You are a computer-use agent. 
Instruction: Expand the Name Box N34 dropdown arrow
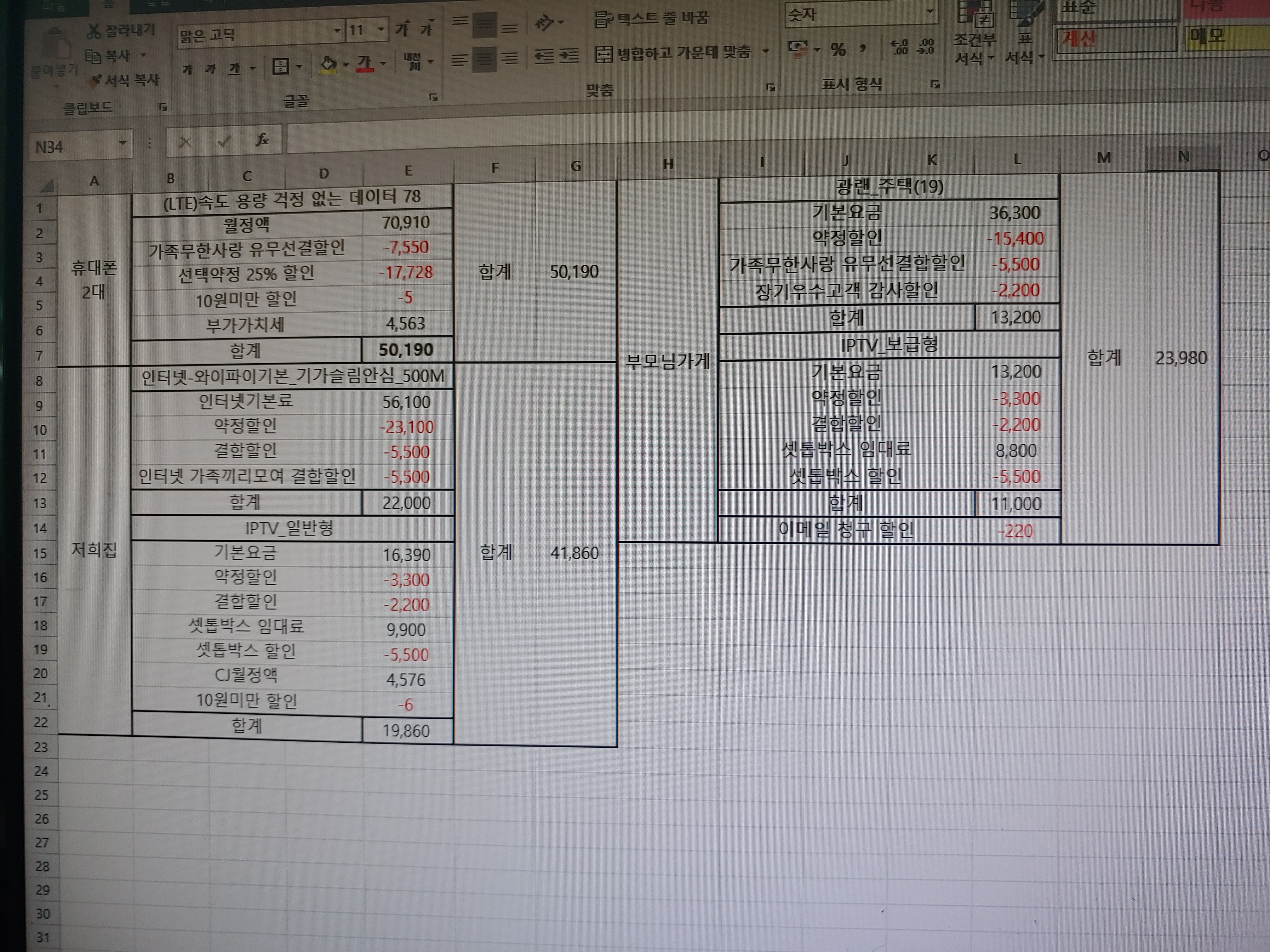pos(122,142)
